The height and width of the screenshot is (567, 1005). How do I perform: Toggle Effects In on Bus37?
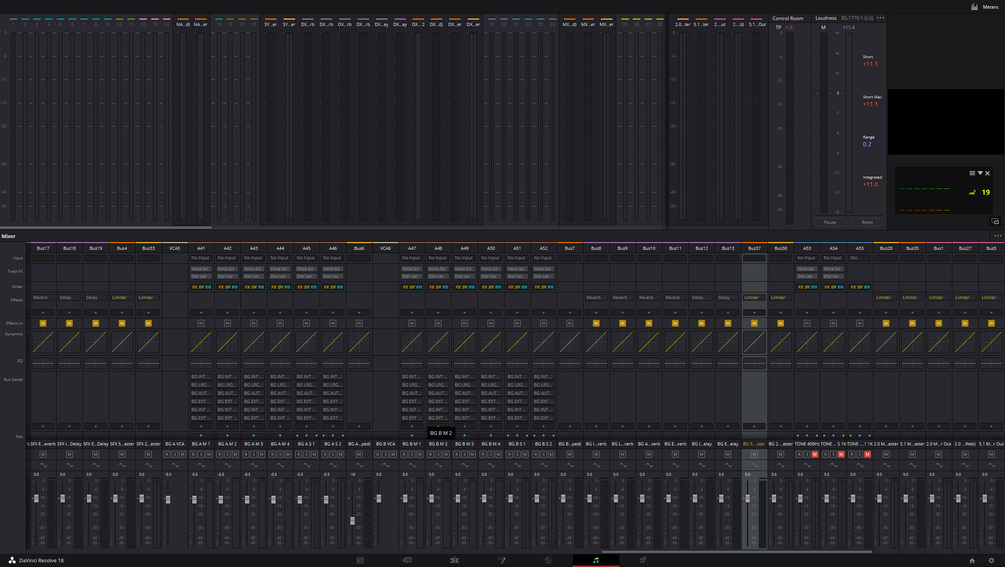click(754, 324)
